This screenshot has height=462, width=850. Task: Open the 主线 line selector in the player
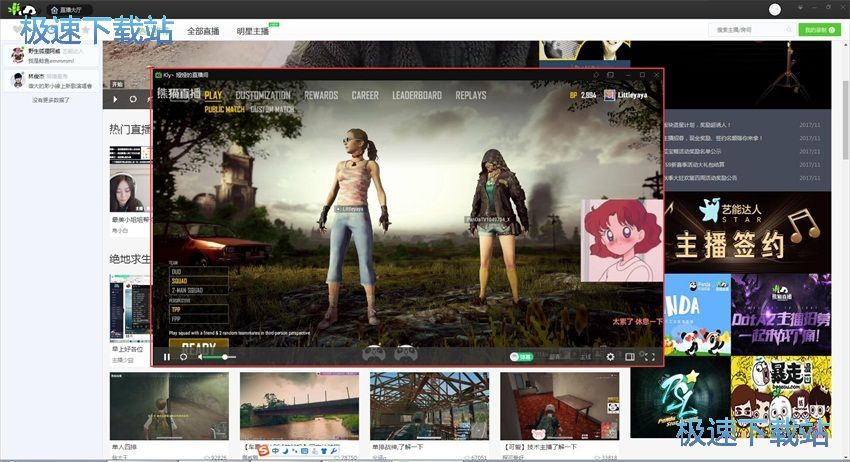[585, 357]
